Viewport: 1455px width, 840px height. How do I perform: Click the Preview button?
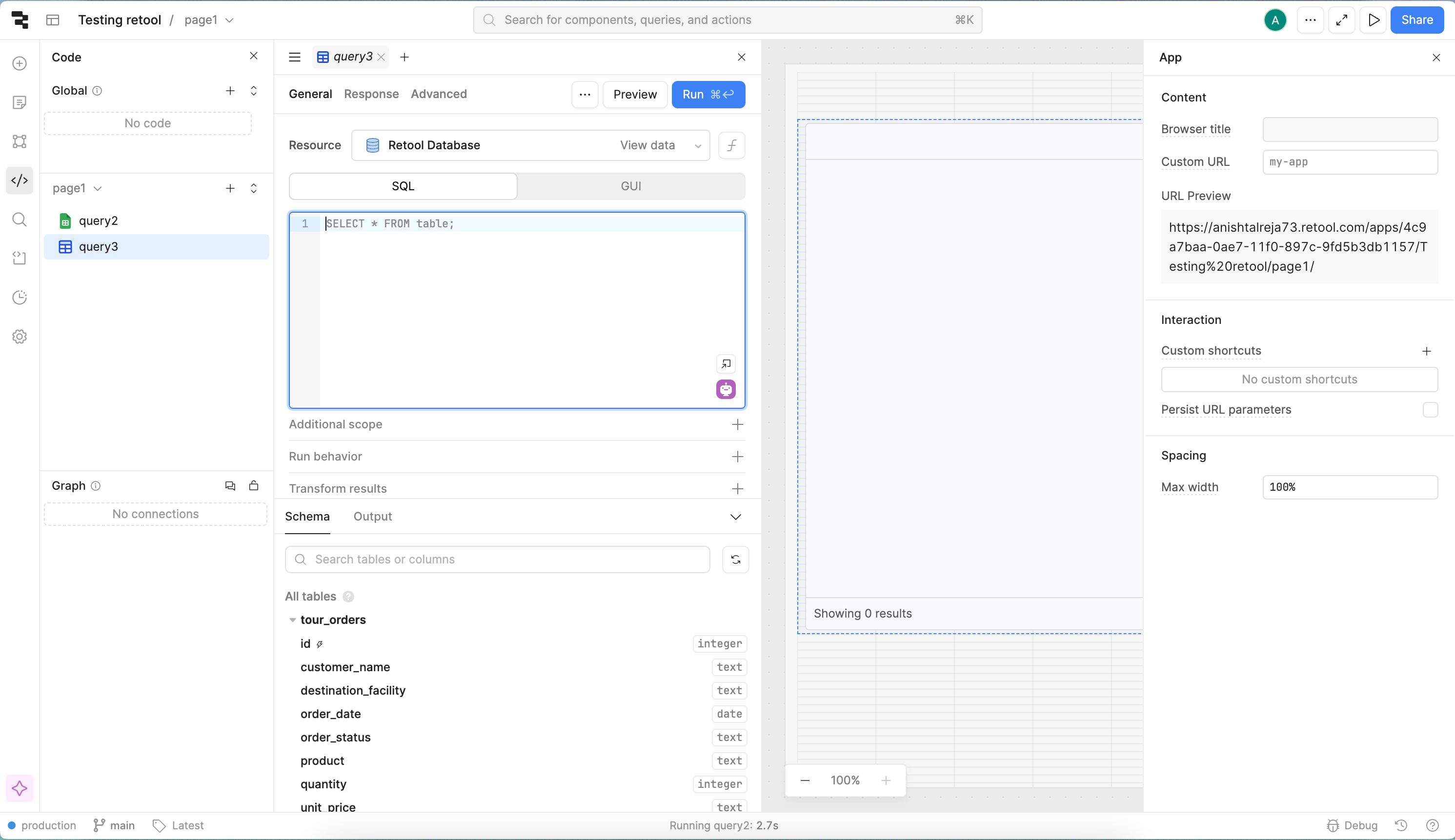pyautogui.click(x=635, y=95)
